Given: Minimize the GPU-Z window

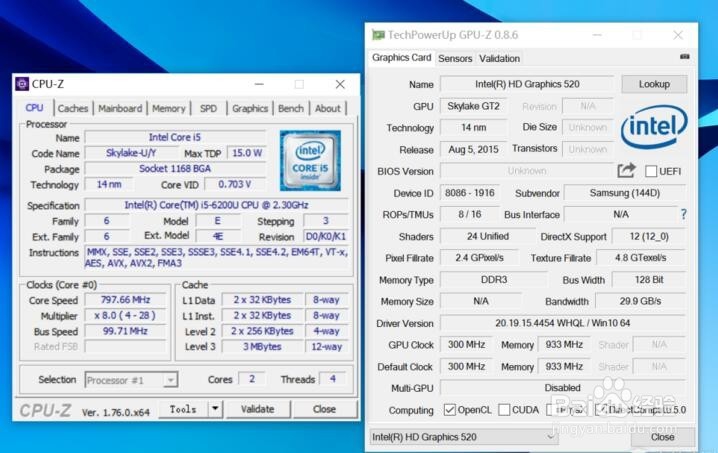Looking at the screenshot, I should [x=597, y=35].
